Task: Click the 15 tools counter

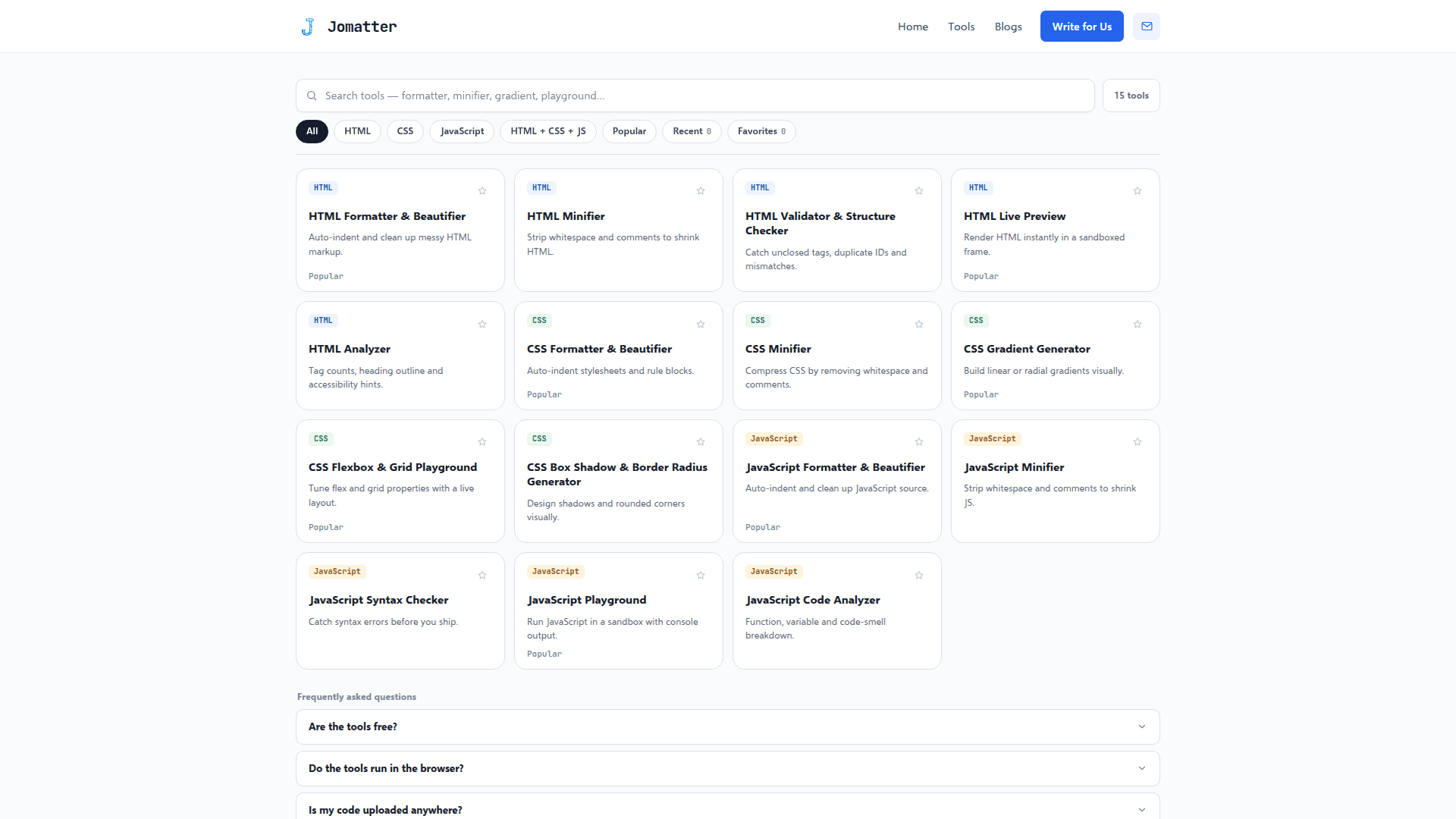Action: coord(1131,96)
